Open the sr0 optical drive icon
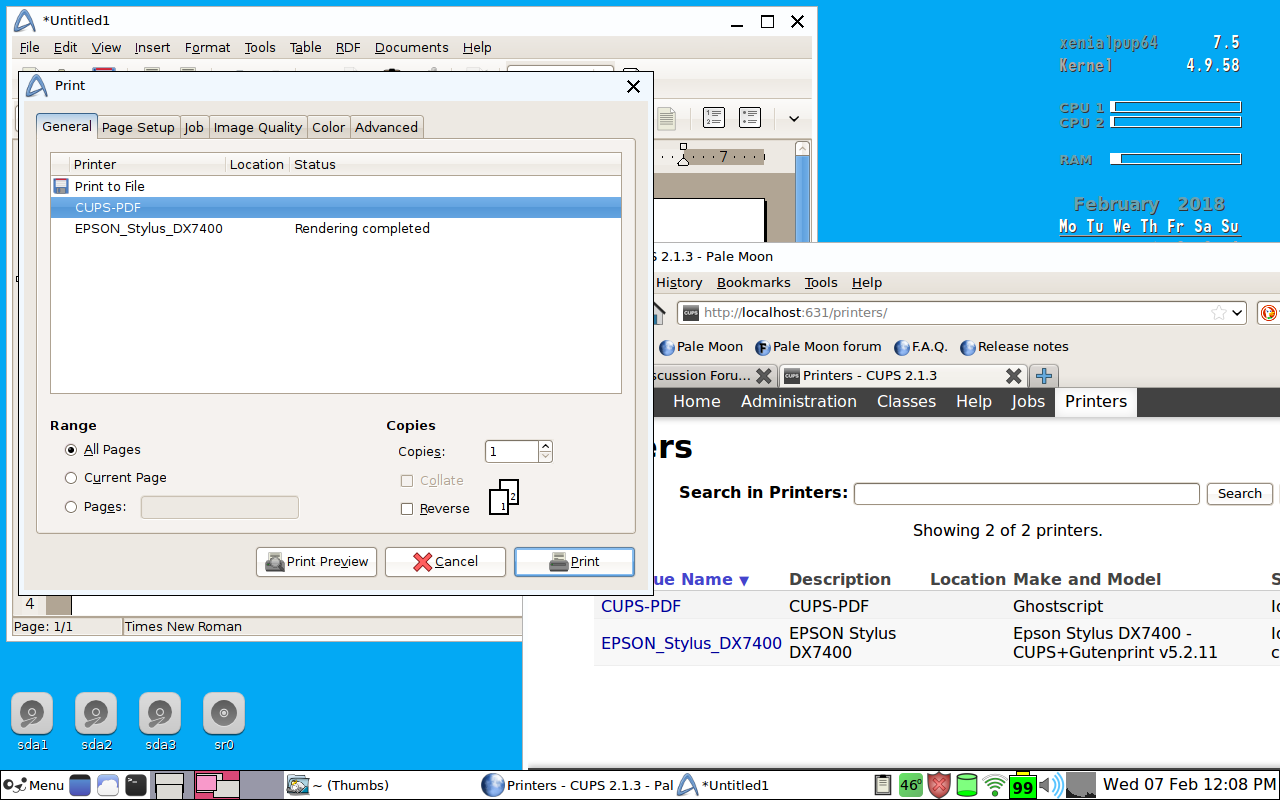 pyautogui.click(x=224, y=714)
